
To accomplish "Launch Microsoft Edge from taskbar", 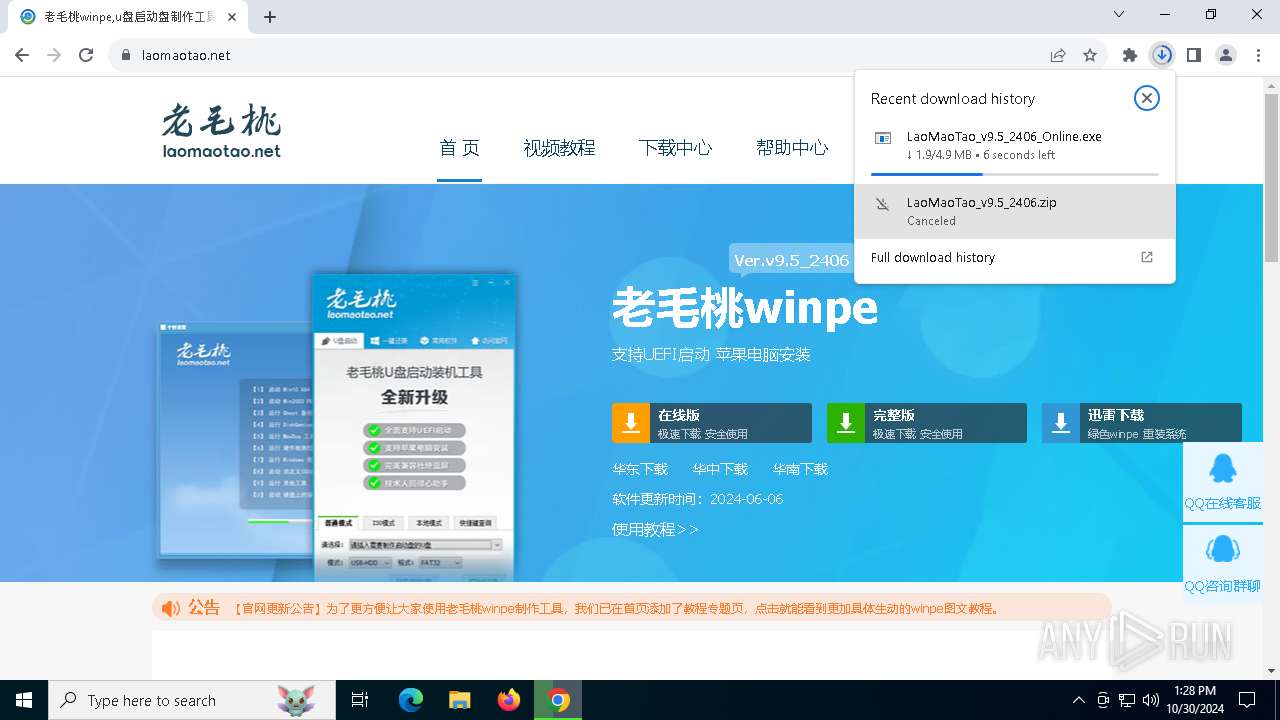I will click(x=411, y=700).
